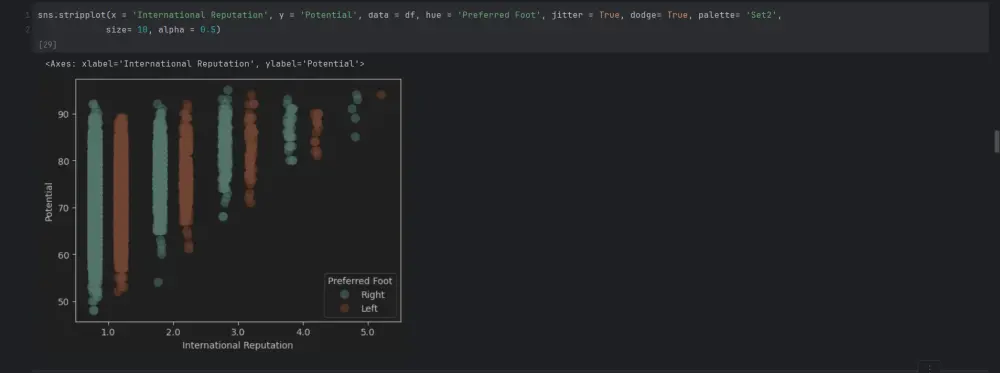Click the 'International Reputation' x-axis label
Viewport: 1000px width, 373px height.
tap(237, 346)
